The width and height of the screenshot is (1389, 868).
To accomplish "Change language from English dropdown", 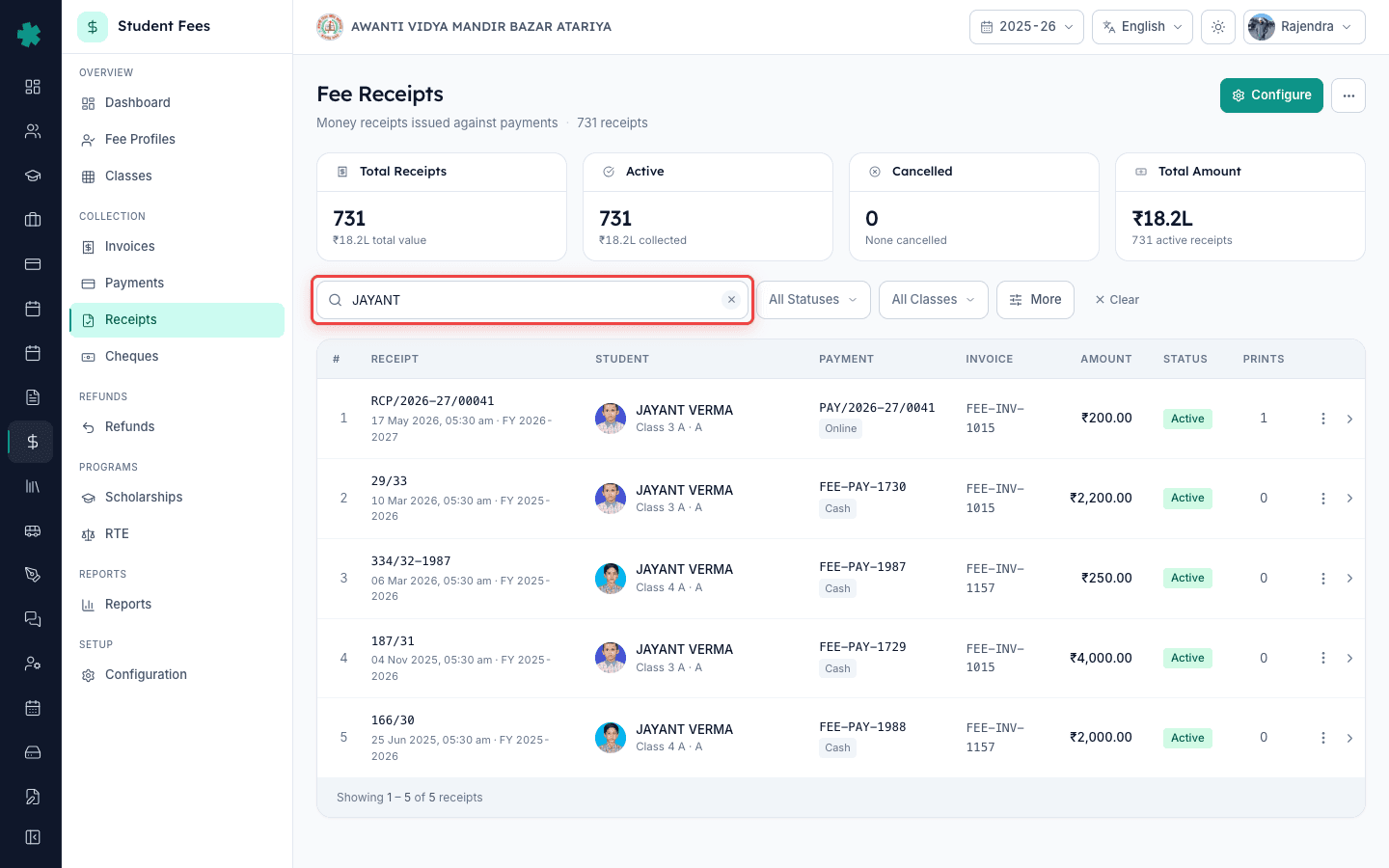I will click(x=1142, y=27).
